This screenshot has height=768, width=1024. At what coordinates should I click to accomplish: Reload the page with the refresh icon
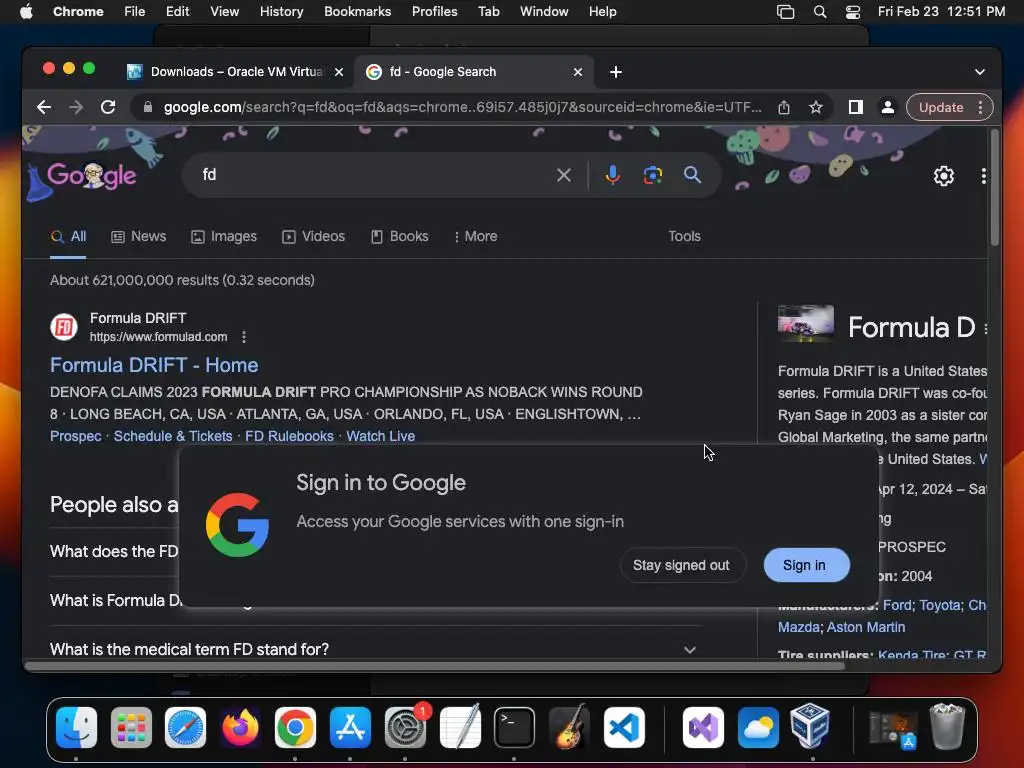coord(108,107)
